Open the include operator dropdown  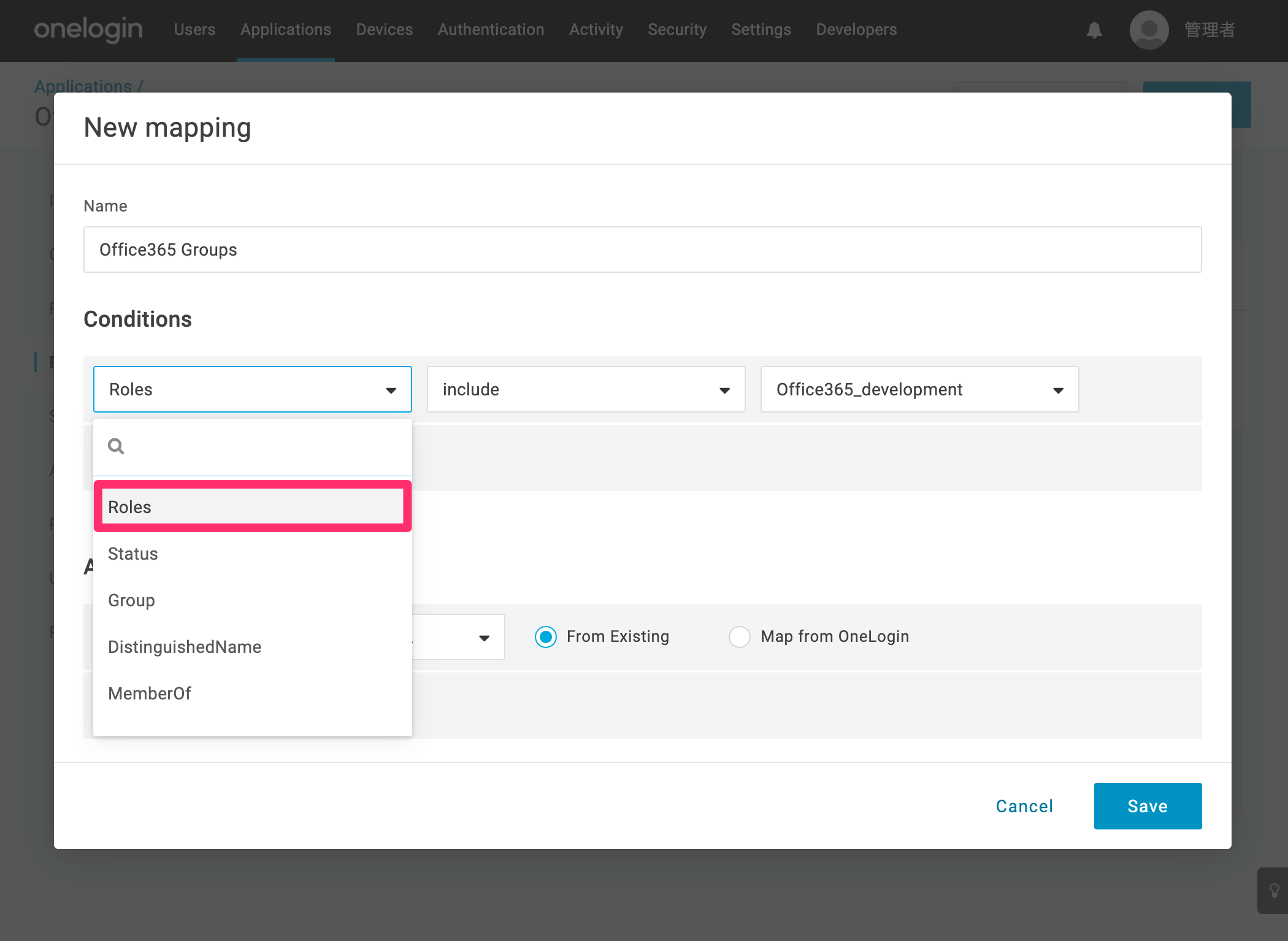(586, 389)
